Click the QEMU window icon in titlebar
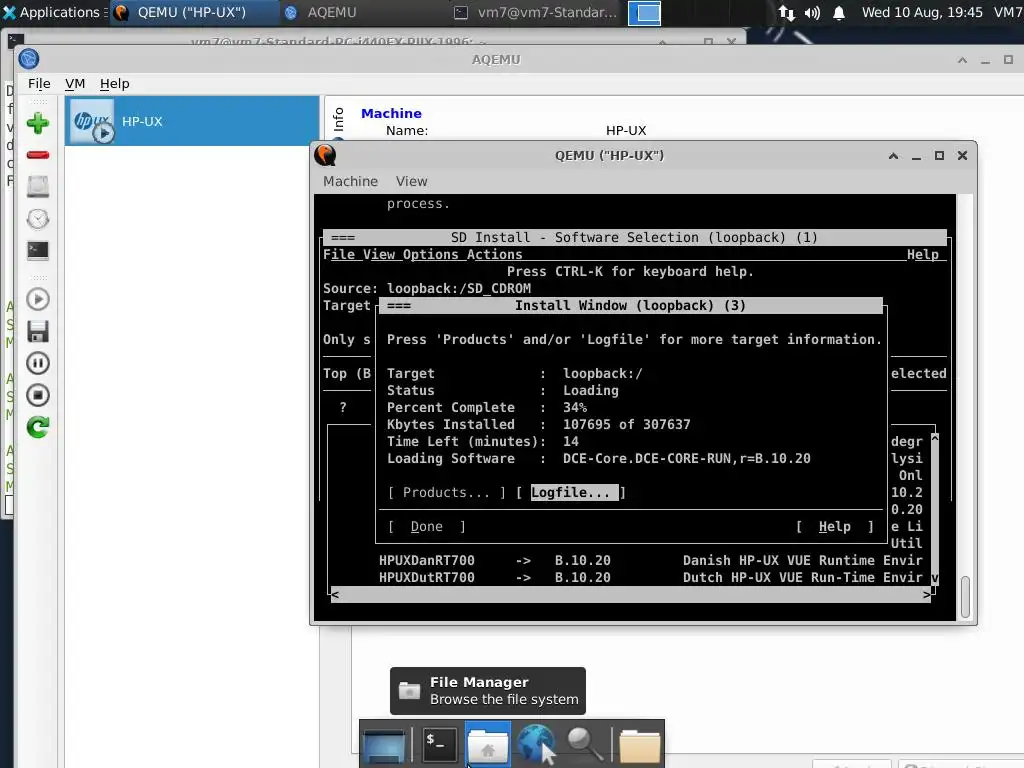 325,155
